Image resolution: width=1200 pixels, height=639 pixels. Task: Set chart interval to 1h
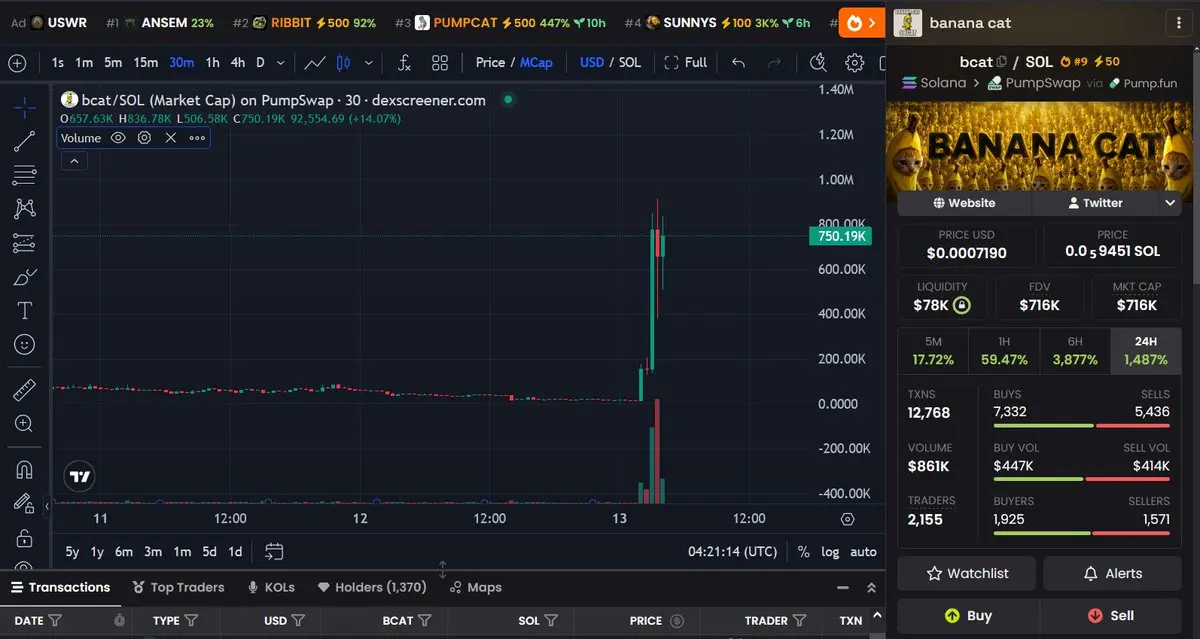click(x=213, y=62)
